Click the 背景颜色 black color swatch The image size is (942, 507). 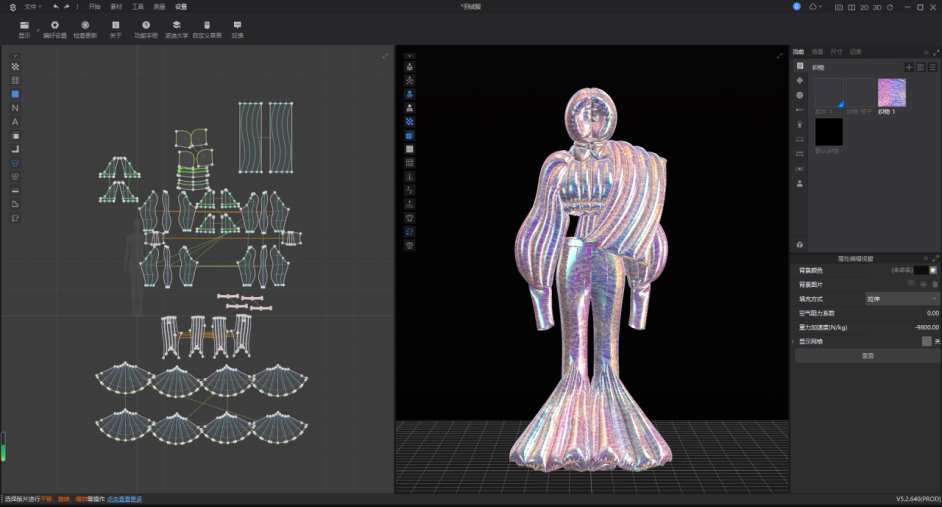[x=920, y=270]
